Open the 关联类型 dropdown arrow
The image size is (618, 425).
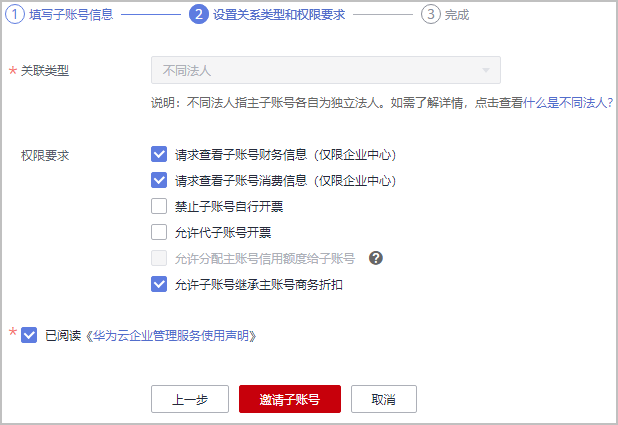point(486,70)
